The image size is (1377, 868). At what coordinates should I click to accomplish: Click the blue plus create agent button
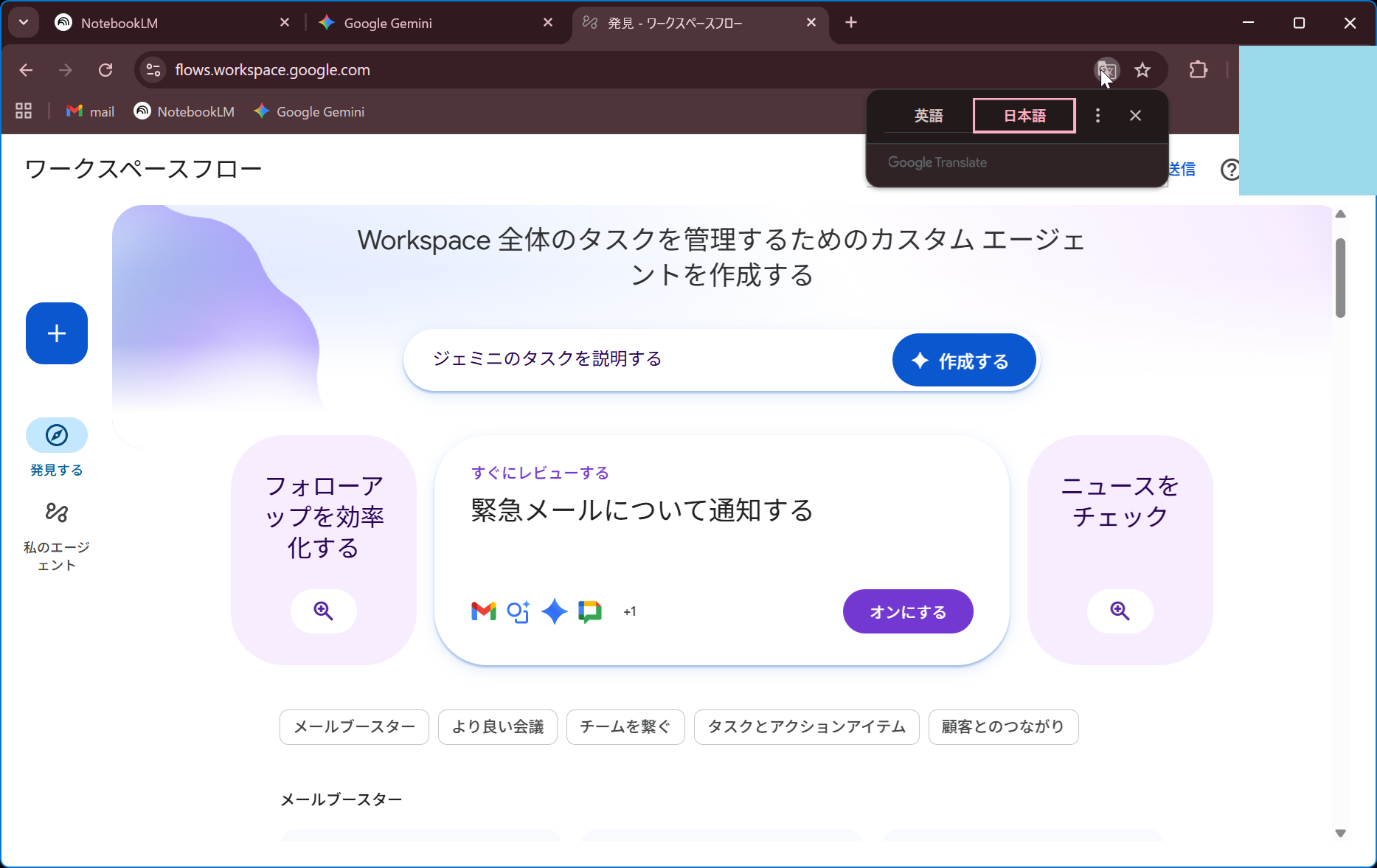click(57, 333)
